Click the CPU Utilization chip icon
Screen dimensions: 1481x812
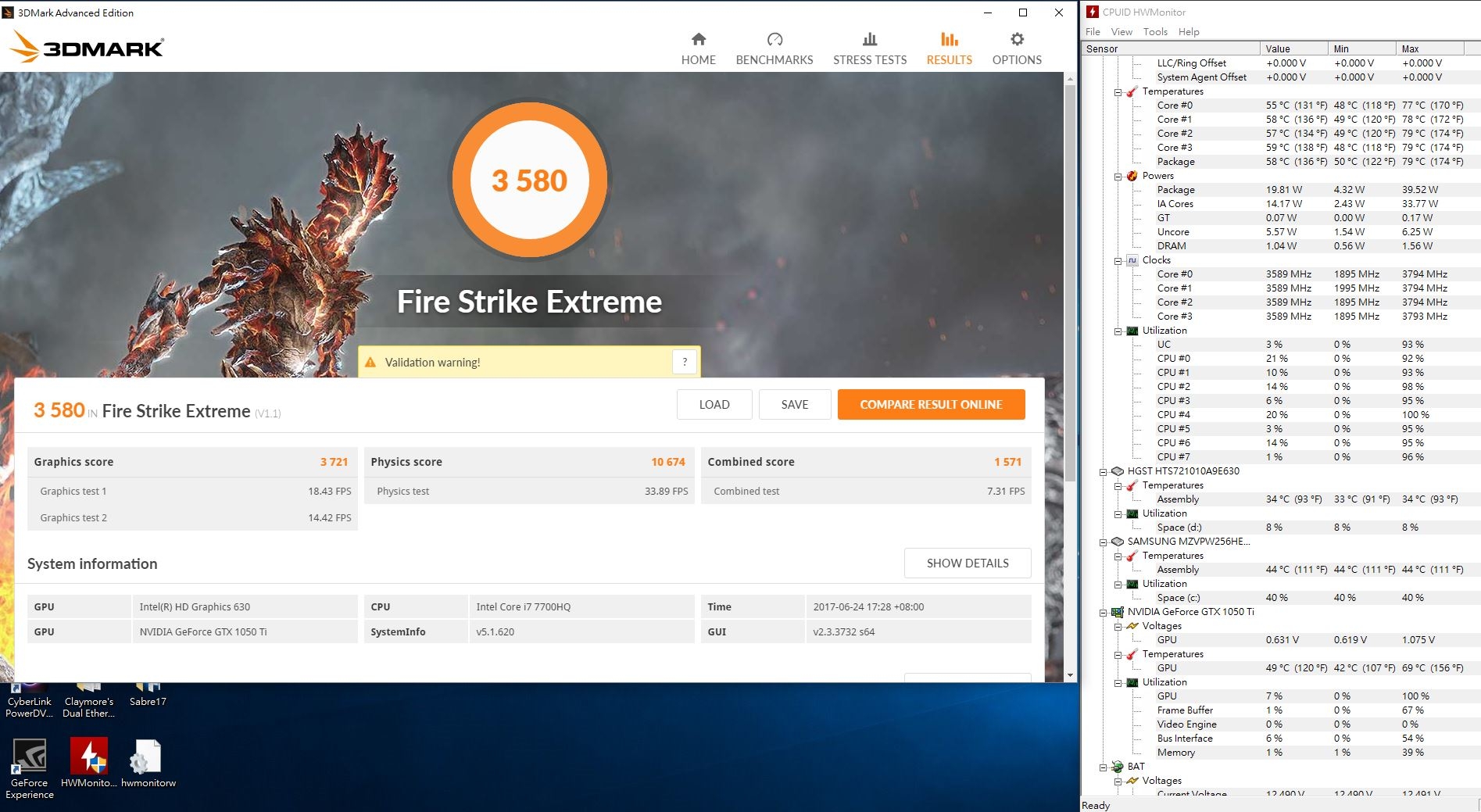tap(1132, 331)
